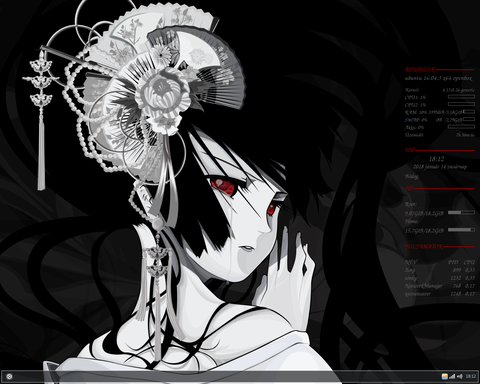The image size is (480, 384).
Task: Click the Xorg process row
Action: click(440, 270)
